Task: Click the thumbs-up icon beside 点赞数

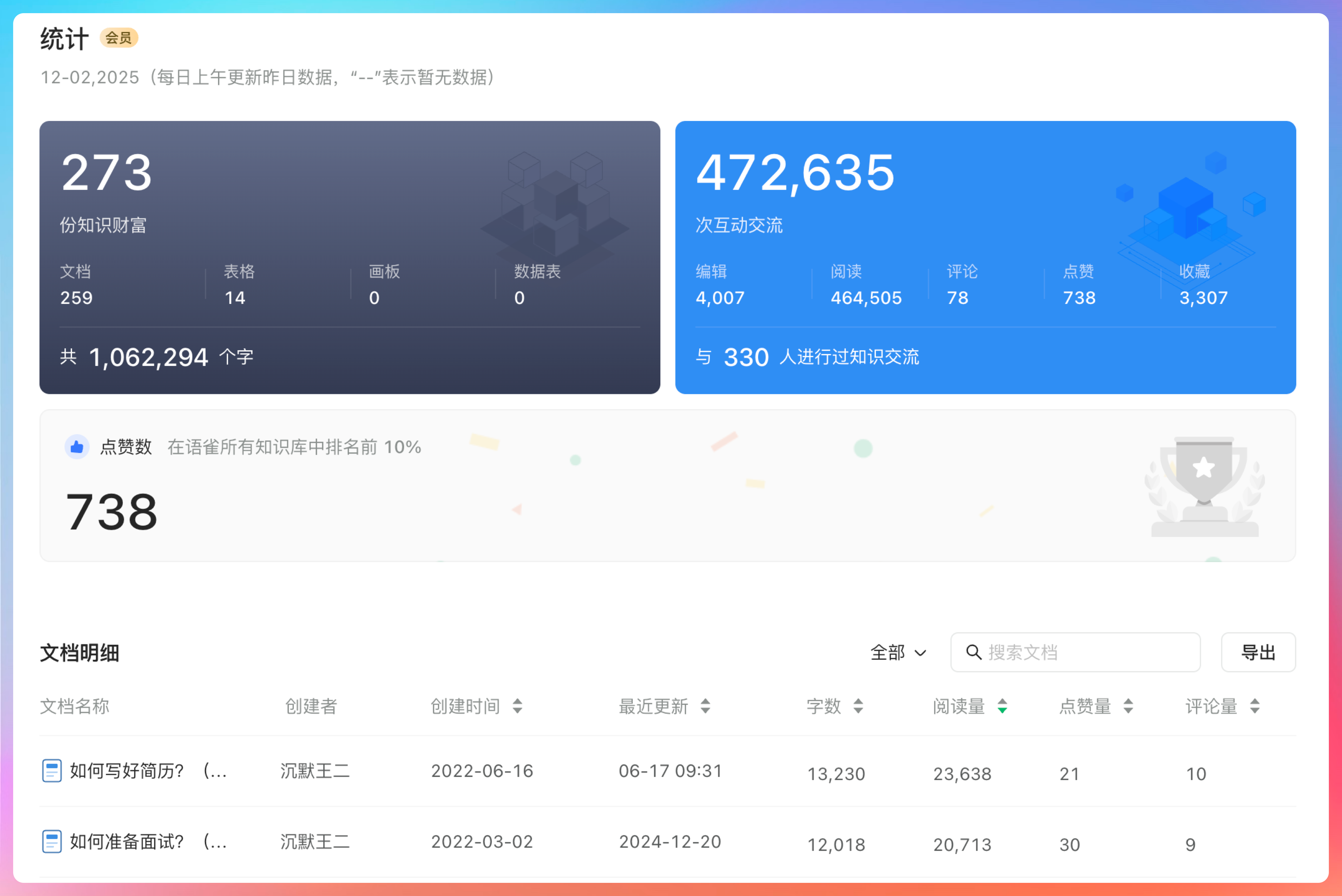Action: [x=78, y=447]
